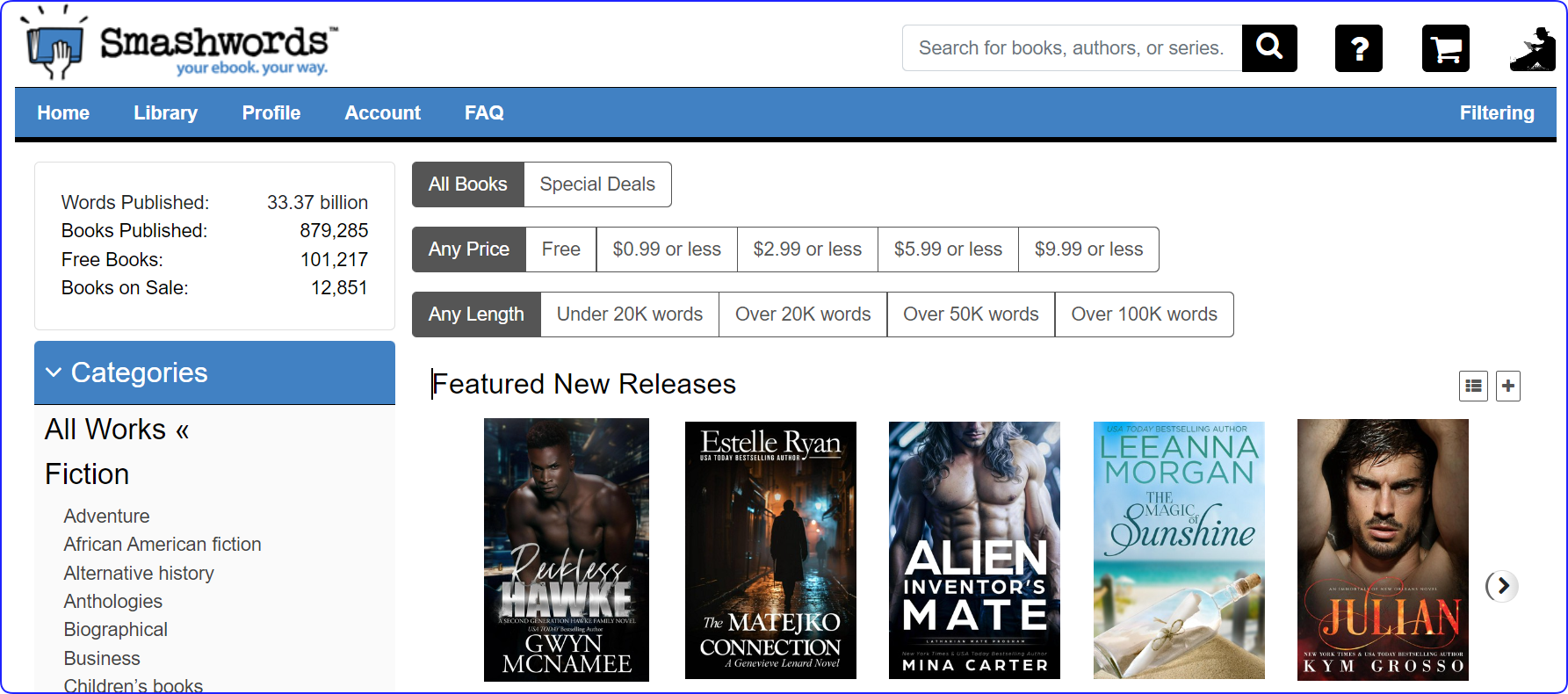
Task: Open the Adventure category
Action: (106, 516)
